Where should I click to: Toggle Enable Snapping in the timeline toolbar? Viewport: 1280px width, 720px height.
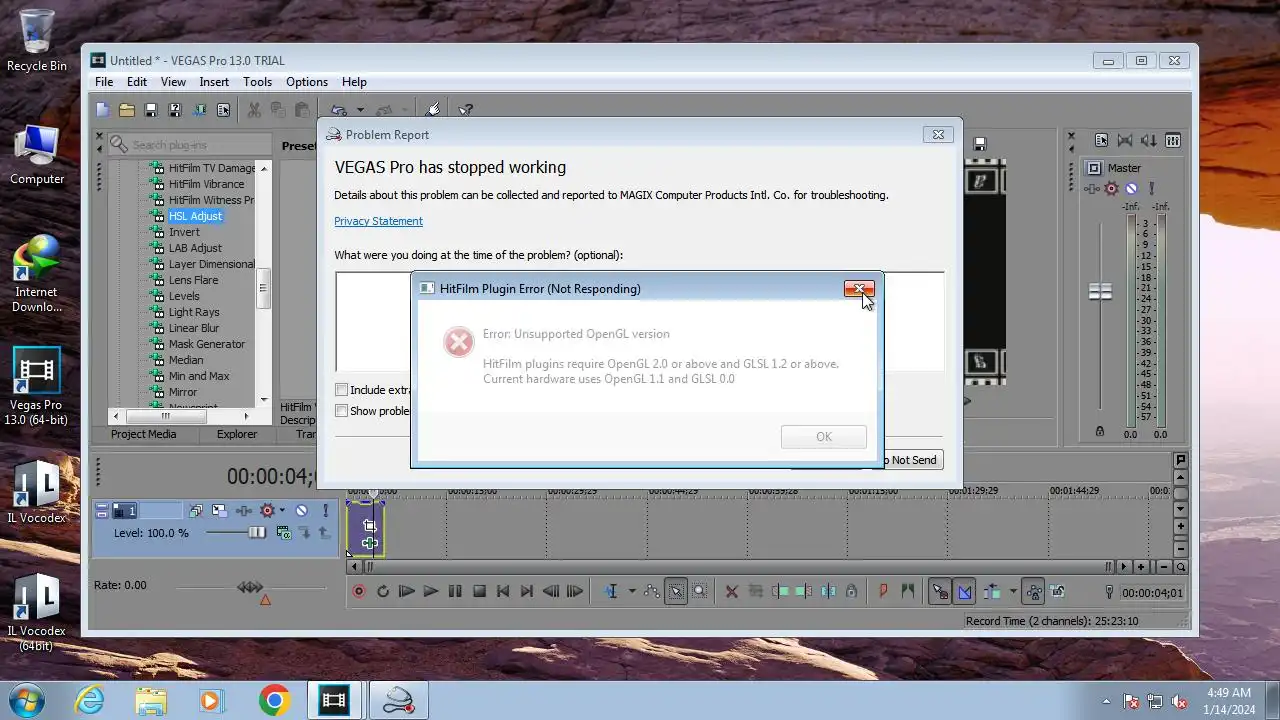click(x=940, y=592)
